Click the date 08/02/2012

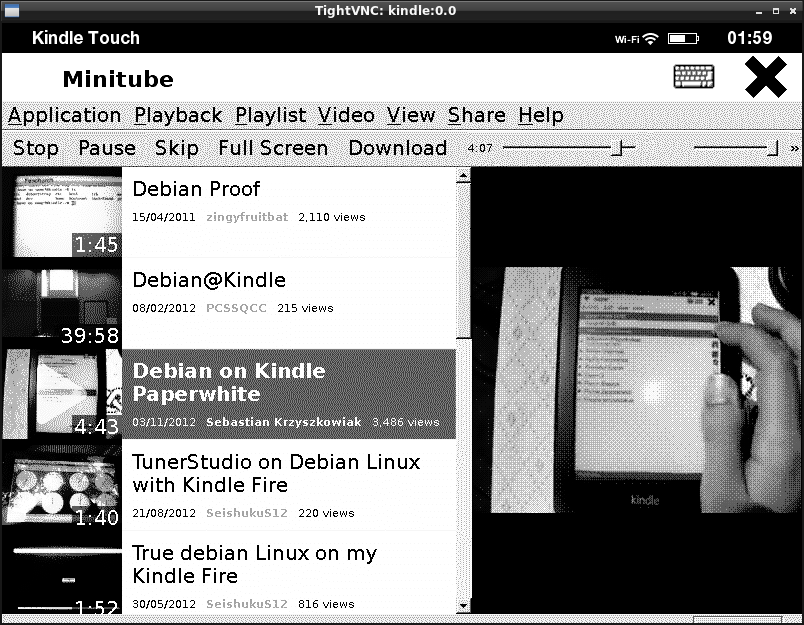pyautogui.click(x=164, y=308)
